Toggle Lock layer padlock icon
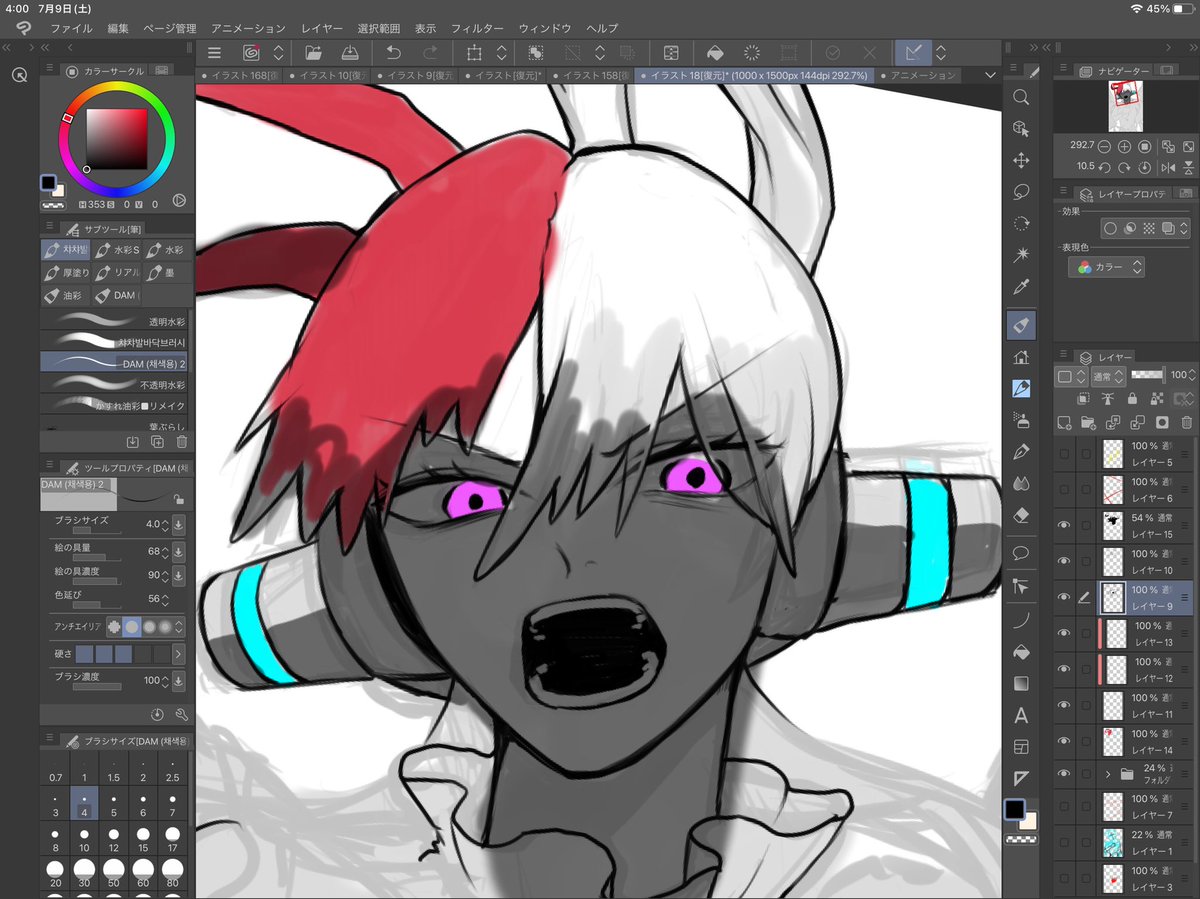 (1131, 399)
